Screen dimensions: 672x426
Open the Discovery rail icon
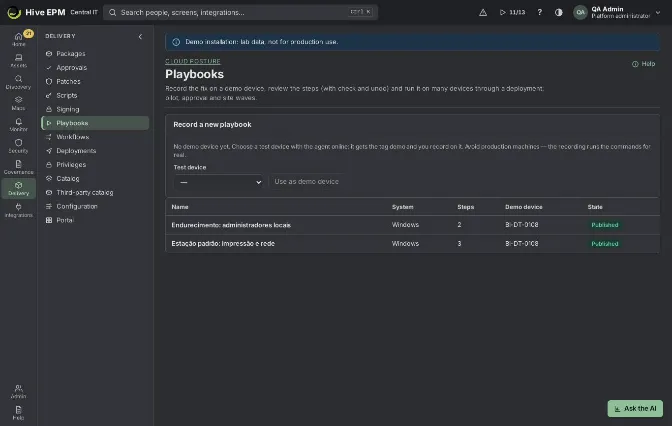[x=18, y=82]
